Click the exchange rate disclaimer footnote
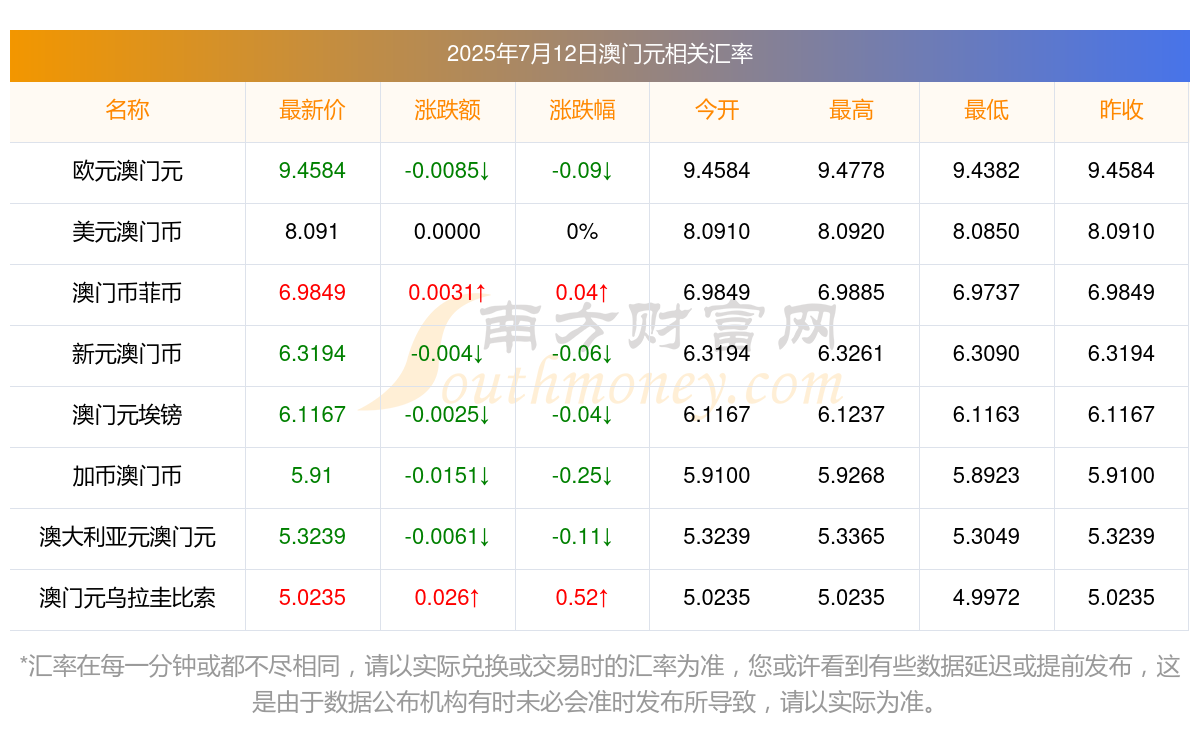 (x=599, y=684)
